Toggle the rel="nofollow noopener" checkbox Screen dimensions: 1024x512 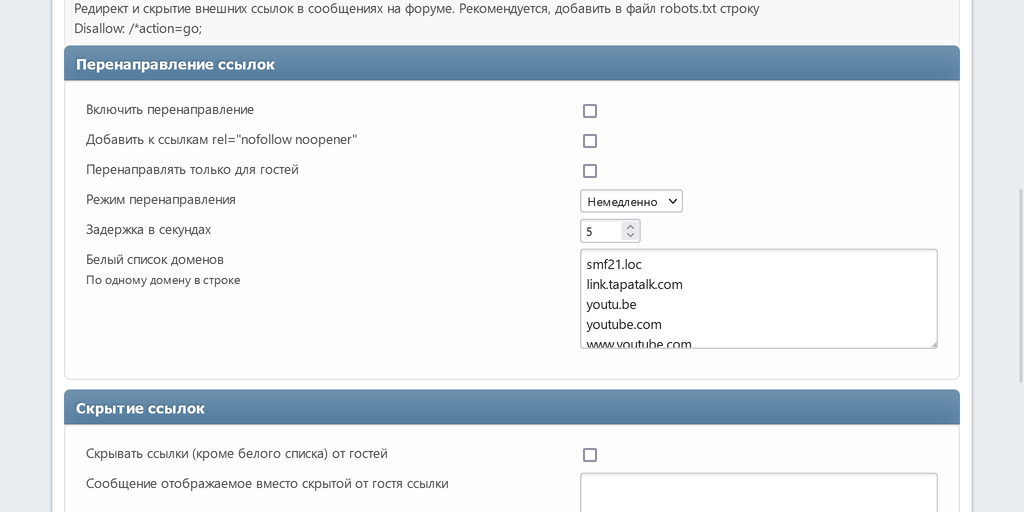point(590,141)
